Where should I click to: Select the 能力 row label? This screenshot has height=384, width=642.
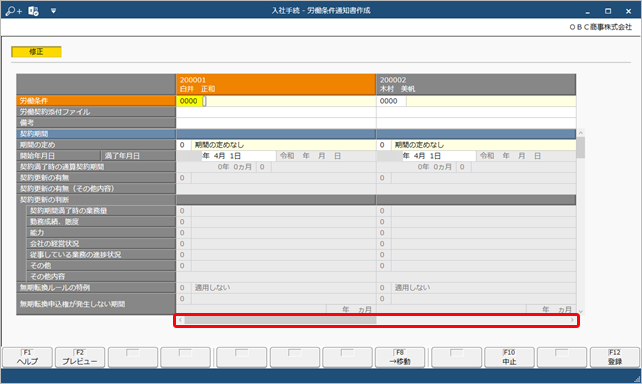(x=101, y=233)
